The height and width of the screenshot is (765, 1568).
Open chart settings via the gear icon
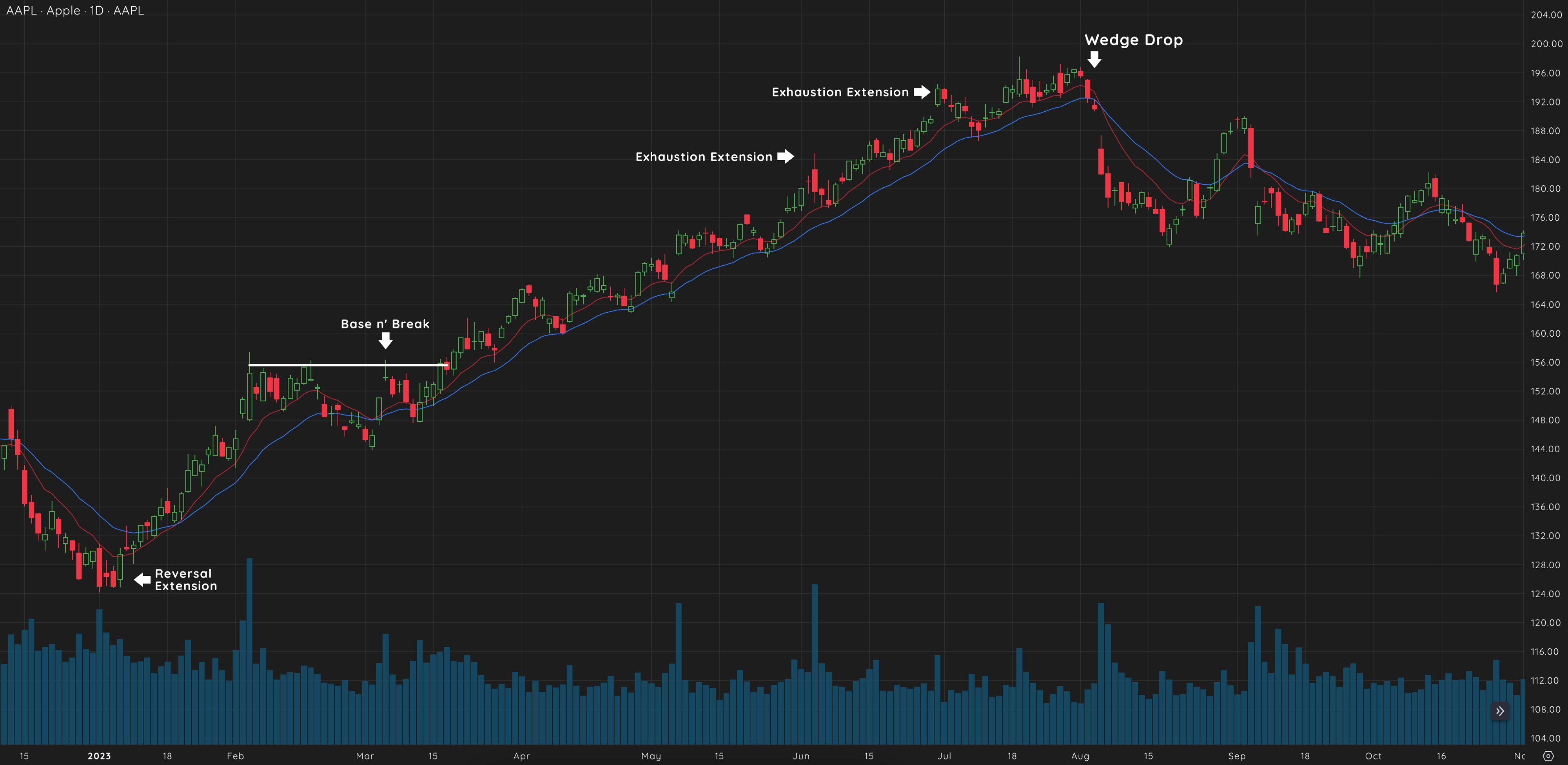1548,756
